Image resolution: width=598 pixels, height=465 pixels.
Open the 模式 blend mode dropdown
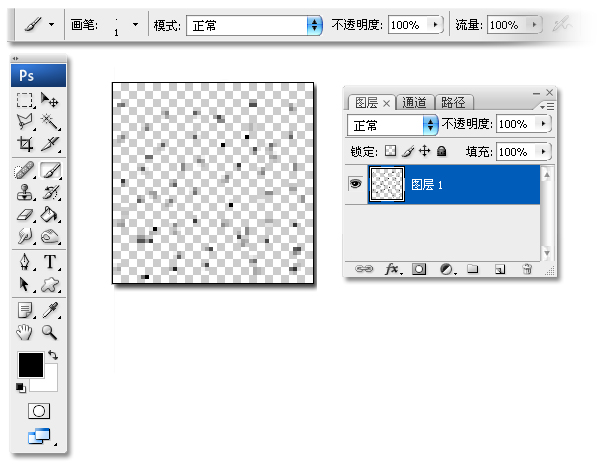click(254, 26)
